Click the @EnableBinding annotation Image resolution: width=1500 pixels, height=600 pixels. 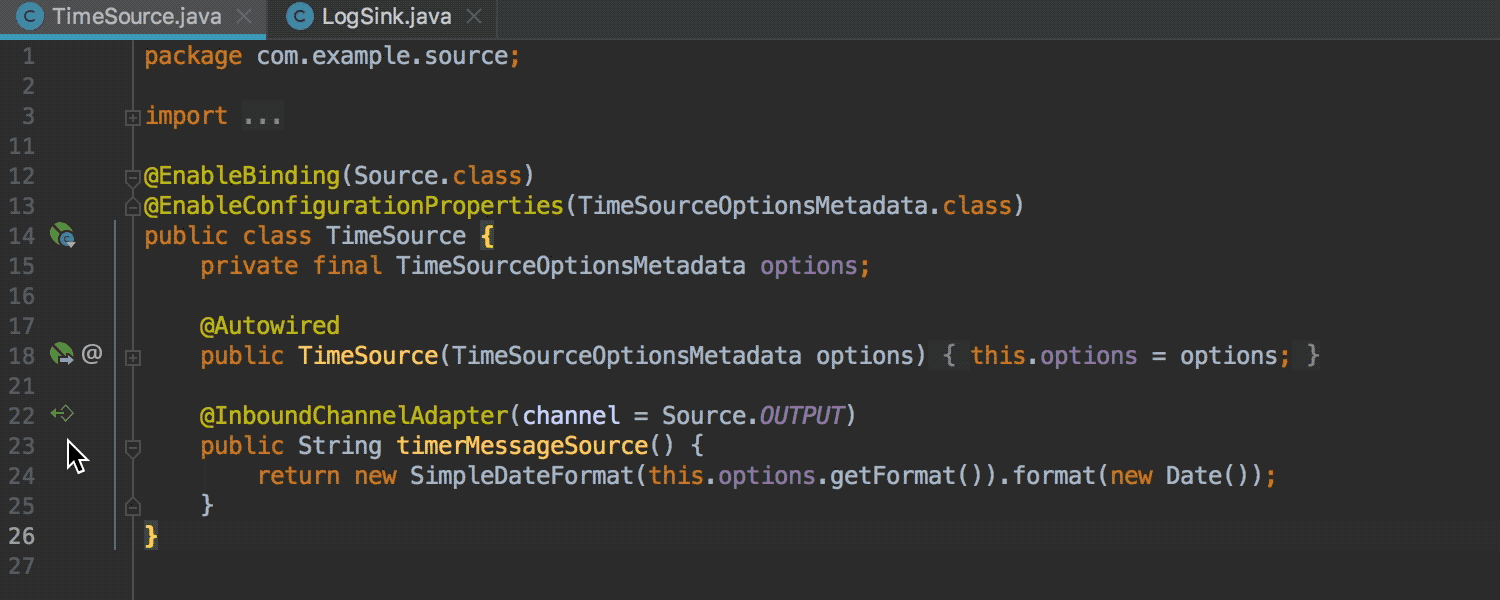[x=242, y=176]
